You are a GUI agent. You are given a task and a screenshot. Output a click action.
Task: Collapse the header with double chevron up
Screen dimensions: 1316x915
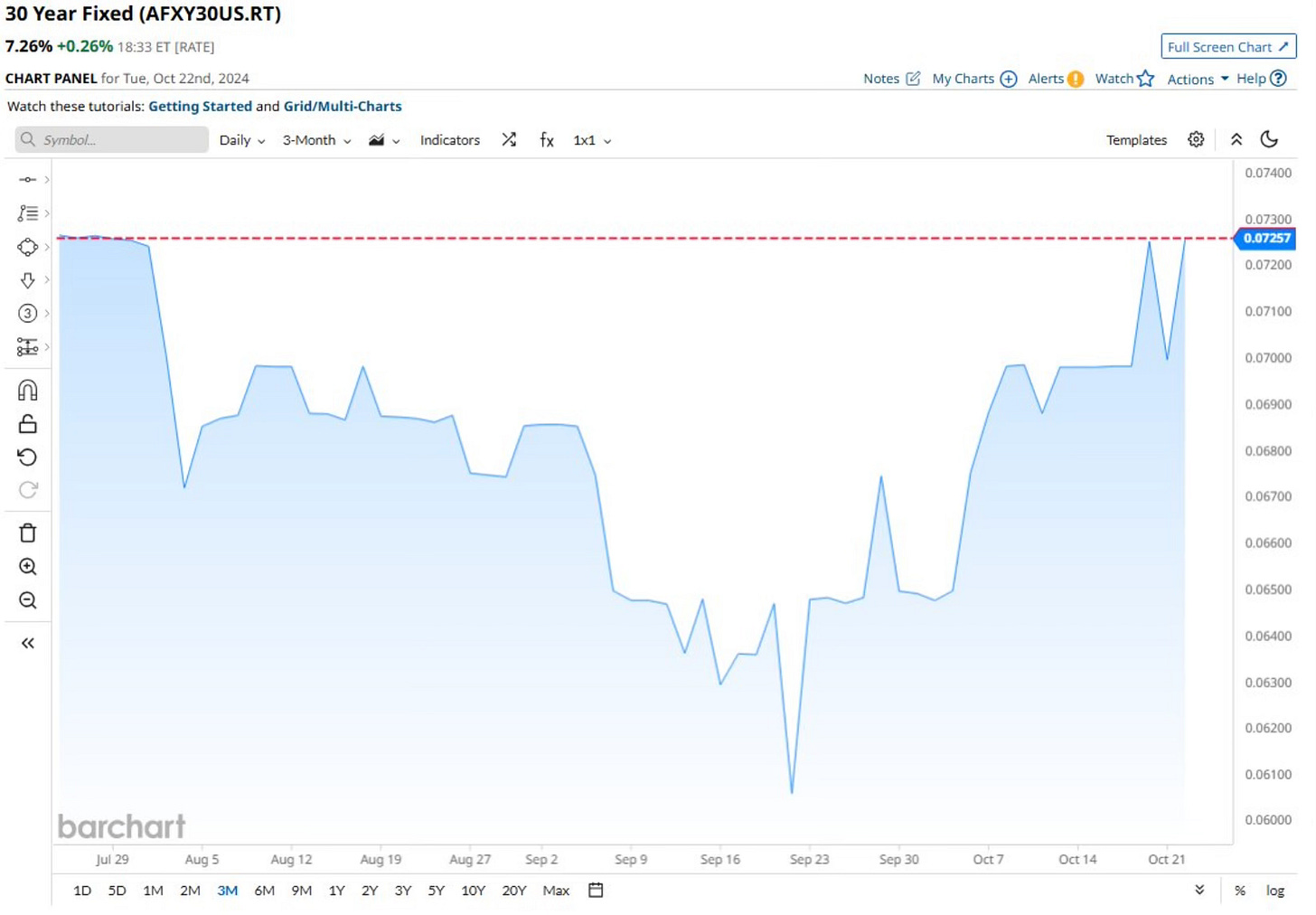(1236, 139)
